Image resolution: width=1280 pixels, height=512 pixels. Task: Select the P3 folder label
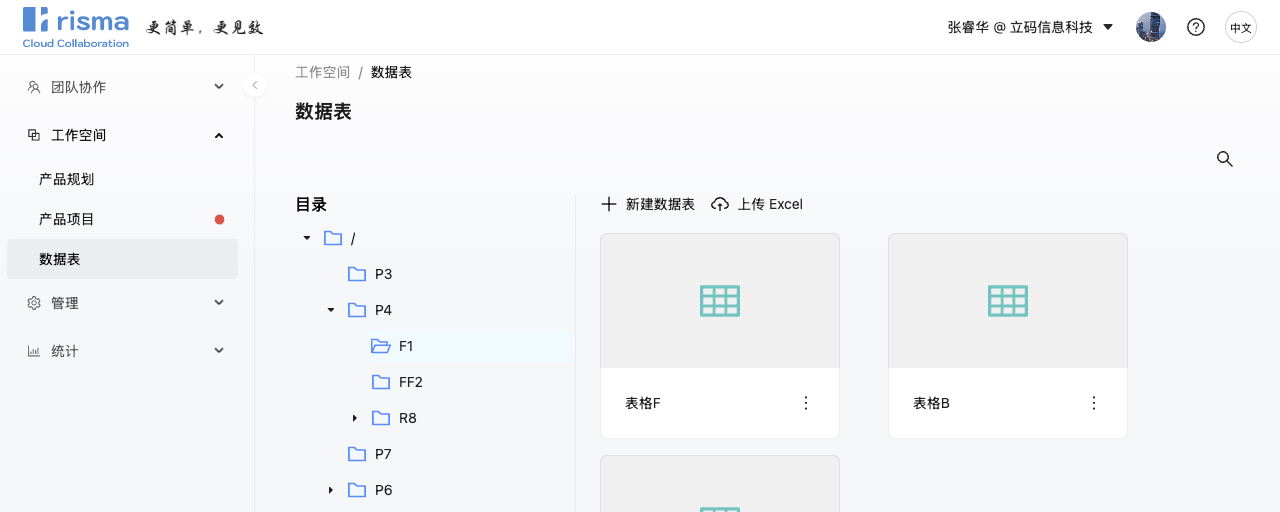384,274
